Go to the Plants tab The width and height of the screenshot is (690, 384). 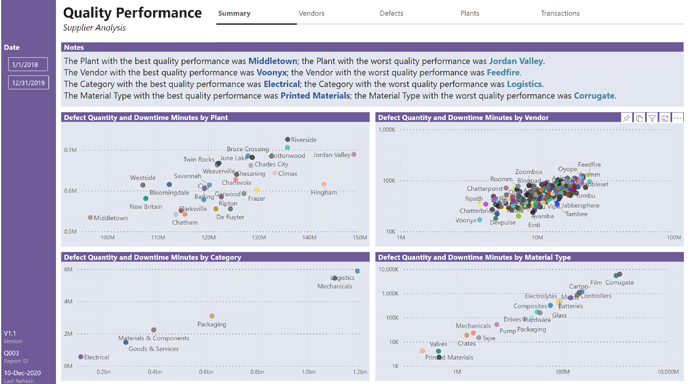470,13
